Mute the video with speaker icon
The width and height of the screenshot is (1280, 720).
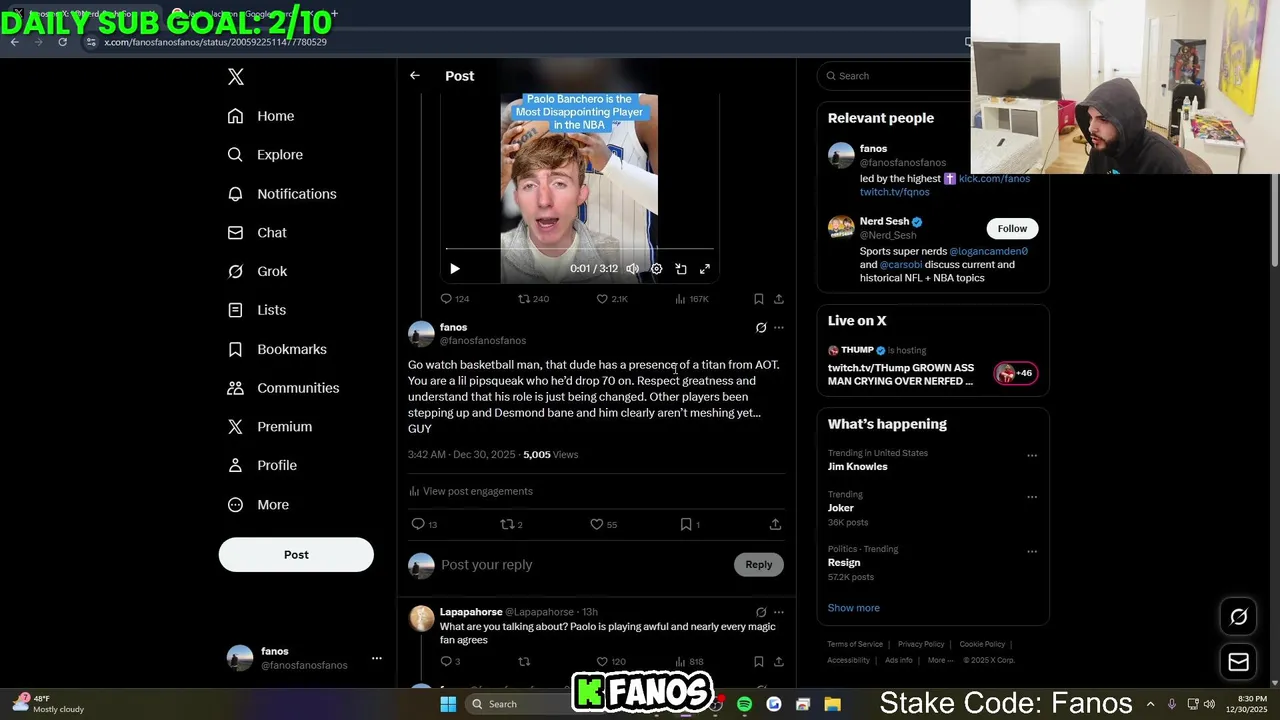[632, 269]
